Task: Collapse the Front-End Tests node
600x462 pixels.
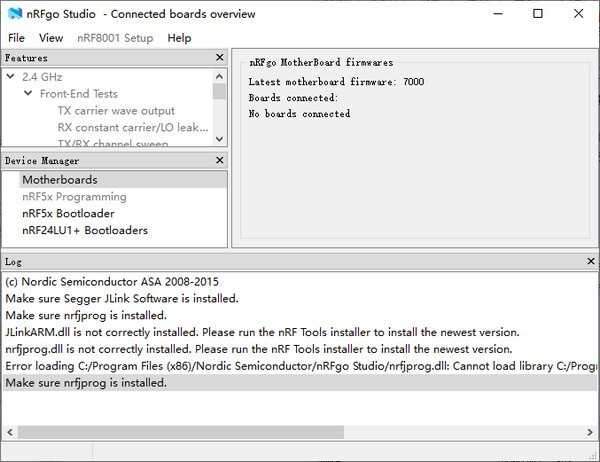Action: (x=28, y=93)
